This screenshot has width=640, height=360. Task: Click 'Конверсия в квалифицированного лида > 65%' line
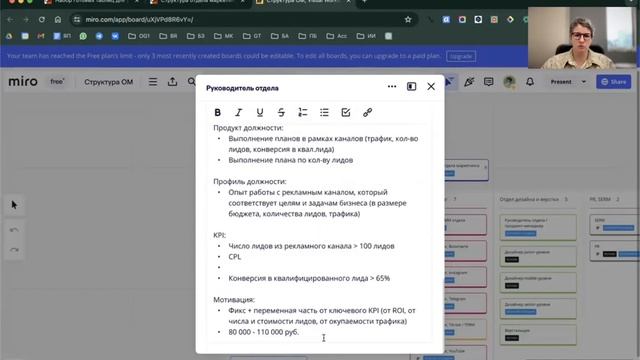[x=309, y=278]
